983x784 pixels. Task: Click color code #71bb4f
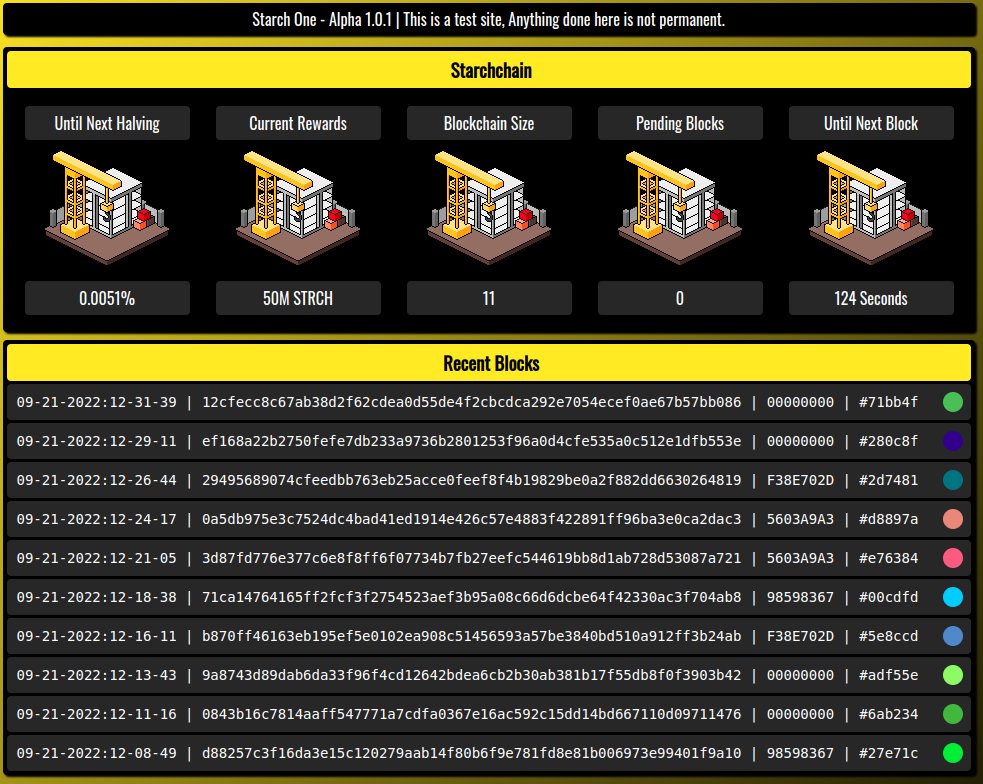(888, 402)
